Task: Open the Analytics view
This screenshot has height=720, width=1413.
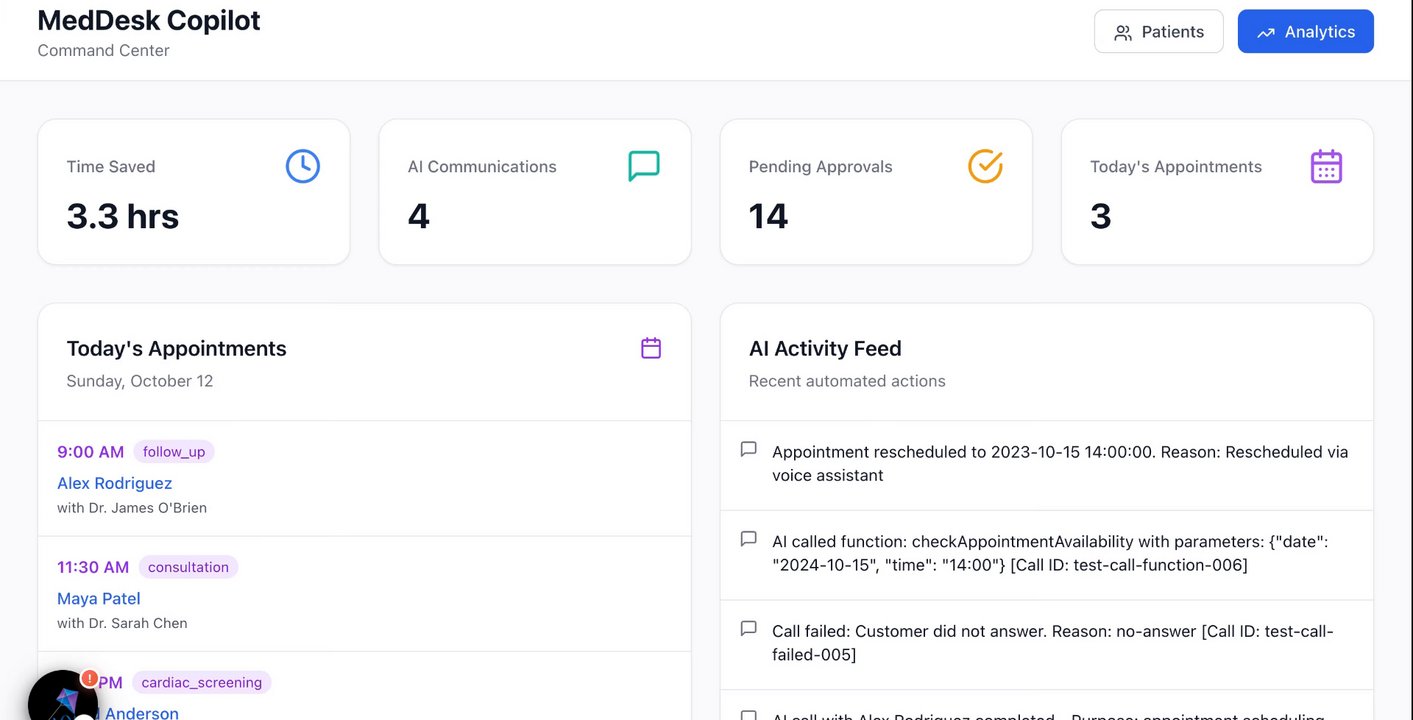Action: [1305, 32]
